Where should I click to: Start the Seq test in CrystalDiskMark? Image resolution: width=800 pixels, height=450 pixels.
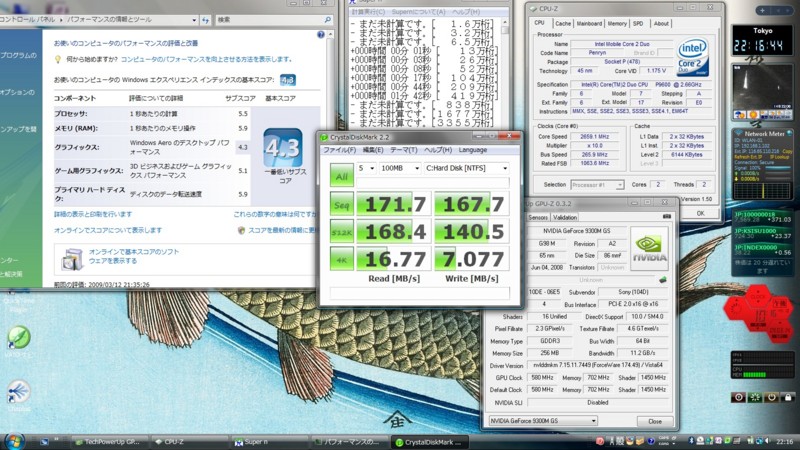(341, 205)
